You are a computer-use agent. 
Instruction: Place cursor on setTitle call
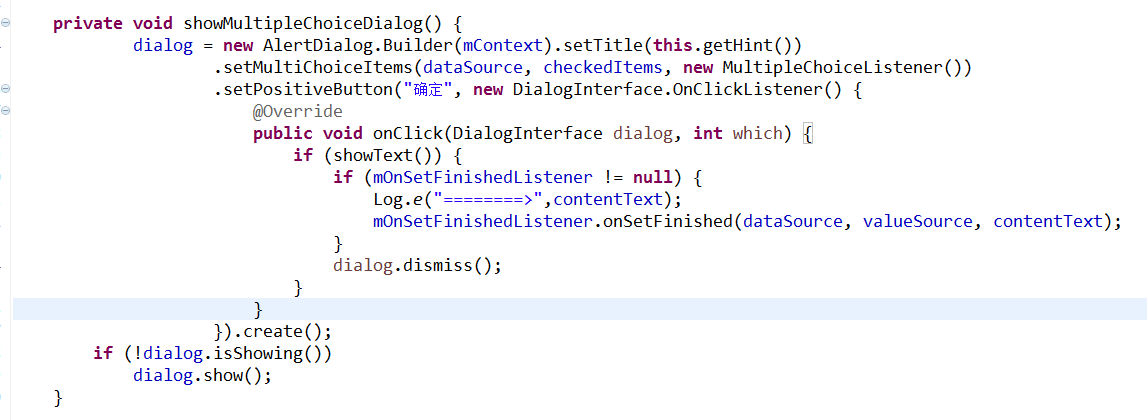(602, 45)
